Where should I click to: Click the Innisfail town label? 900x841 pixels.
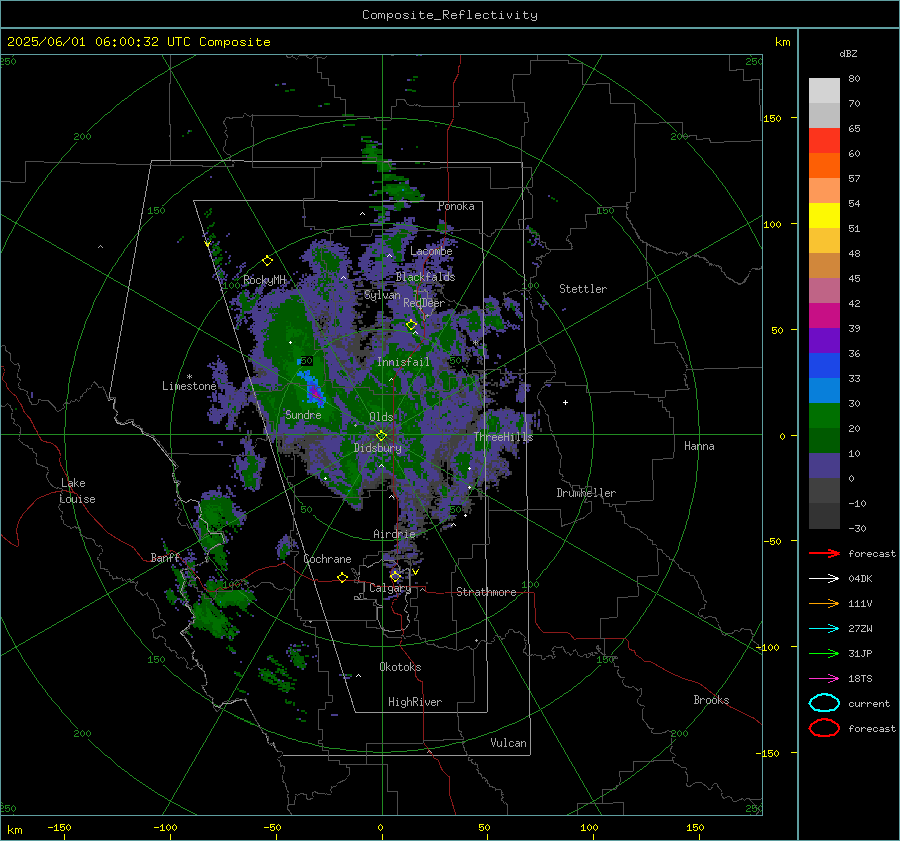403,362
